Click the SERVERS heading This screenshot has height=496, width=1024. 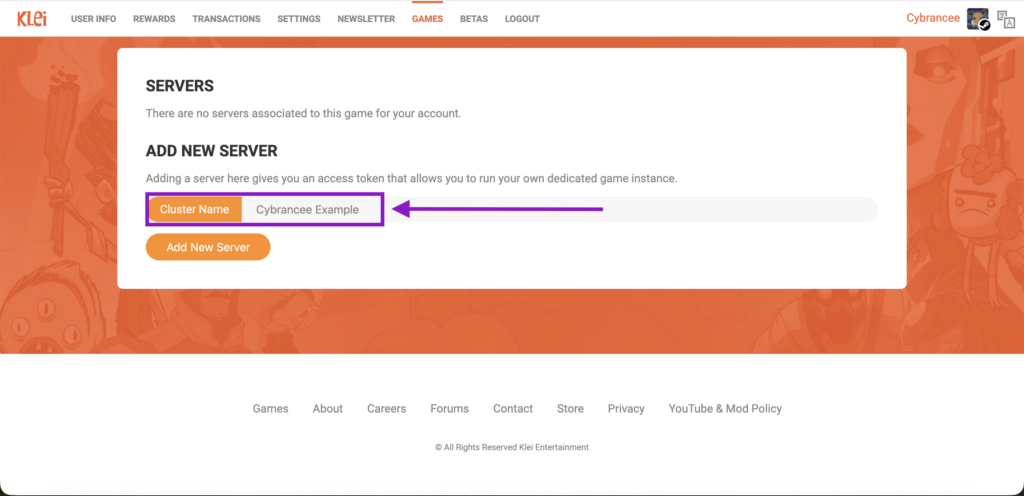click(180, 86)
